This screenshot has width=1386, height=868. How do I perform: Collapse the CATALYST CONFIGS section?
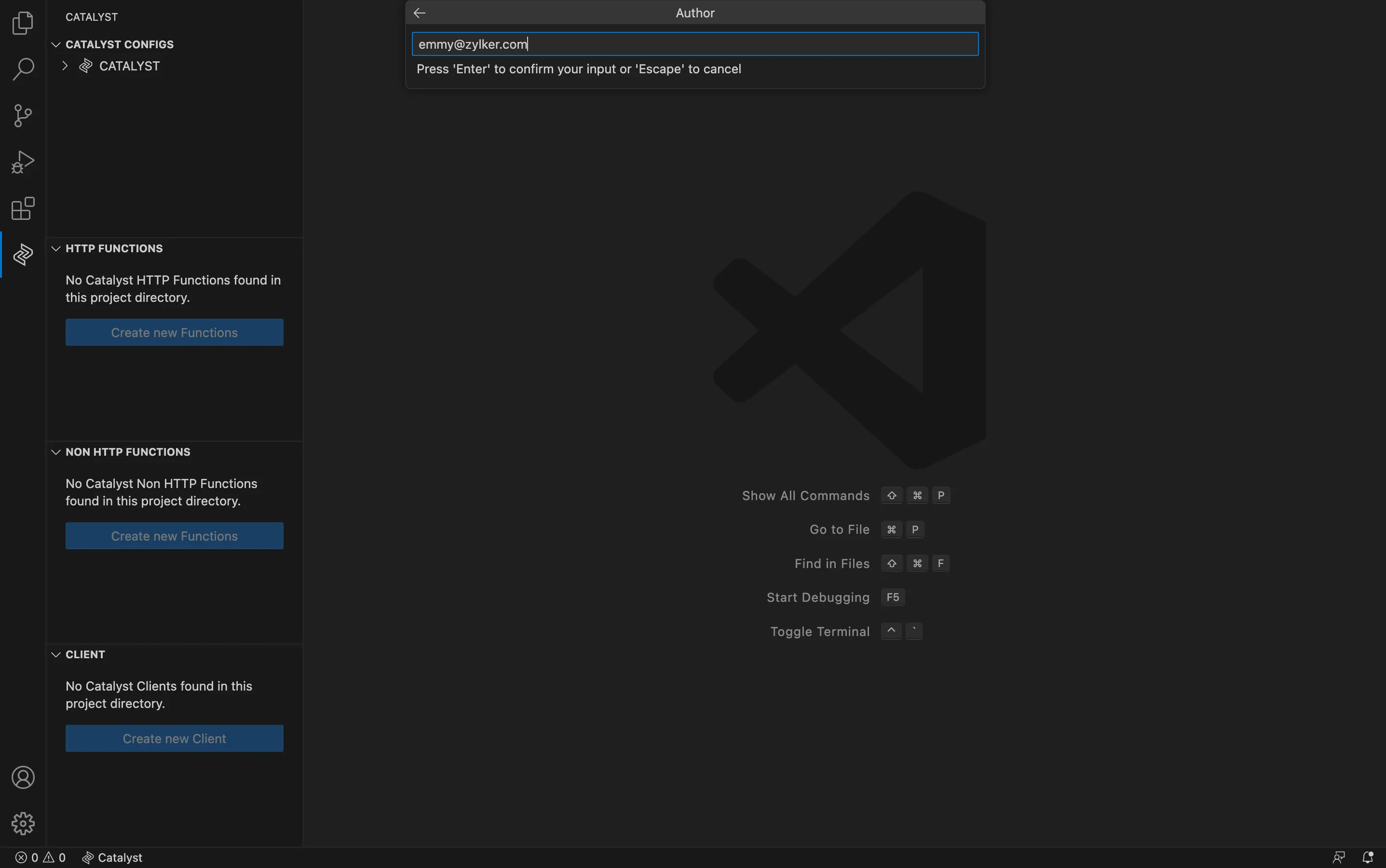point(55,44)
